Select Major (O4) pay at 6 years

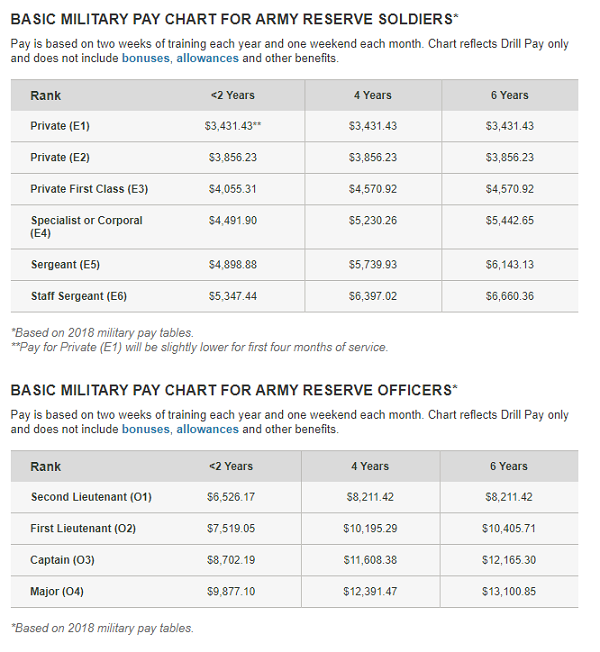(x=509, y=592)
